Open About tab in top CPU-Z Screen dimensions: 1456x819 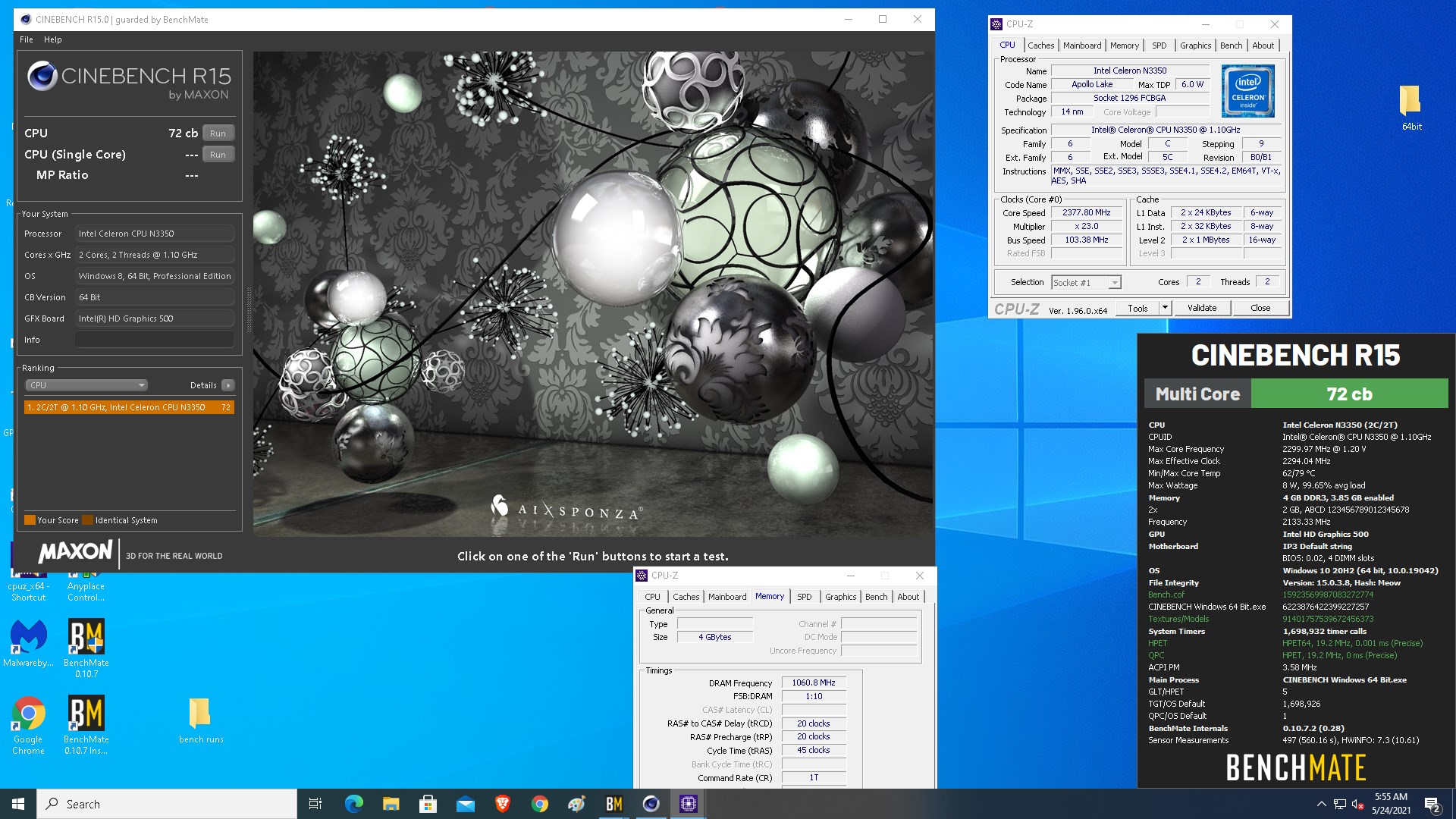[x=1263, y=45]
